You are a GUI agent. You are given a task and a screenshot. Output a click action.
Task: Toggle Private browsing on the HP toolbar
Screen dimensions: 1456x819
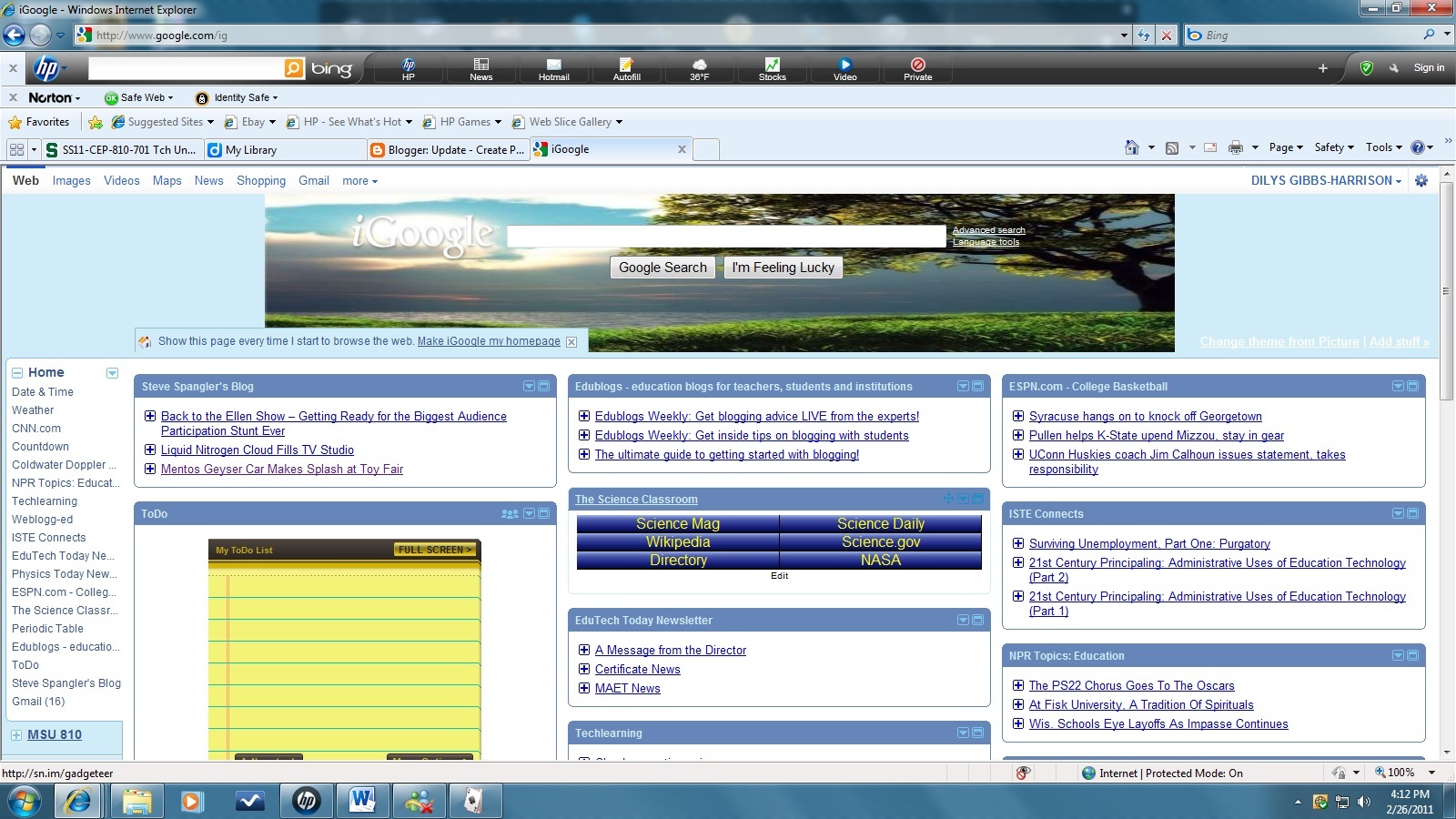(918, 68)
